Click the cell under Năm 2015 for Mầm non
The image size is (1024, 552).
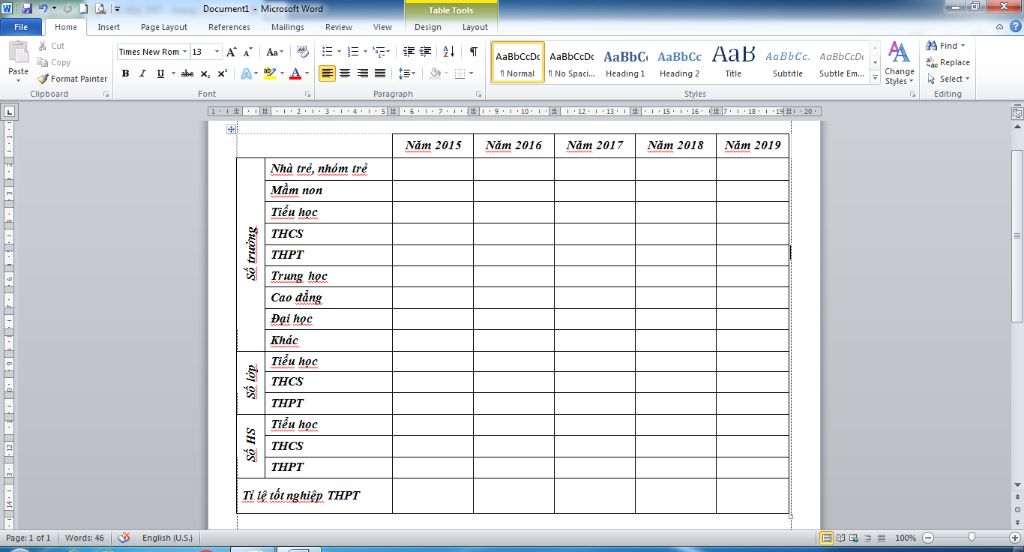[x=433, y=190]
